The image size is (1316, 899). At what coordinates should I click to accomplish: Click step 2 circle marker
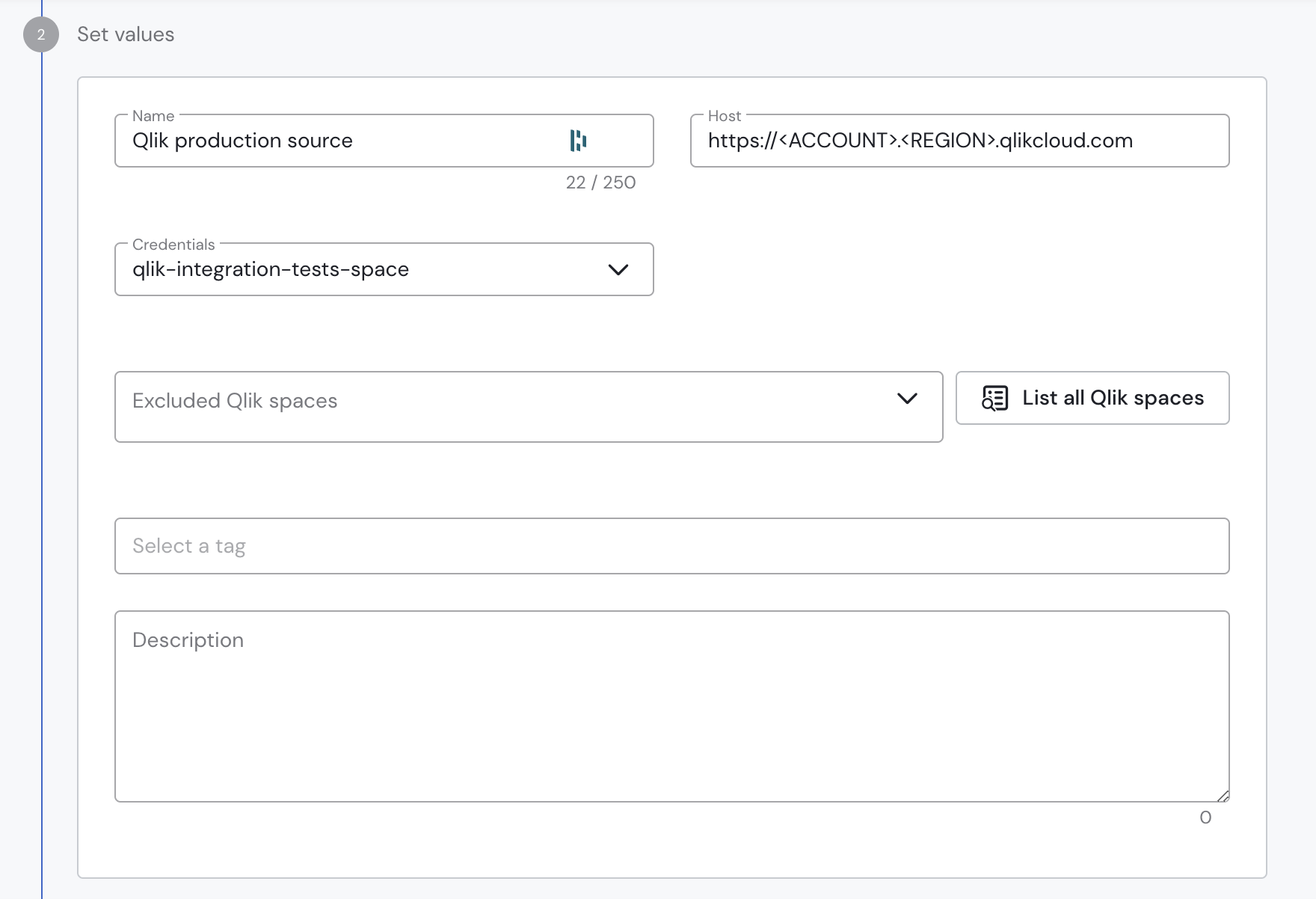(x=41, y=34)
